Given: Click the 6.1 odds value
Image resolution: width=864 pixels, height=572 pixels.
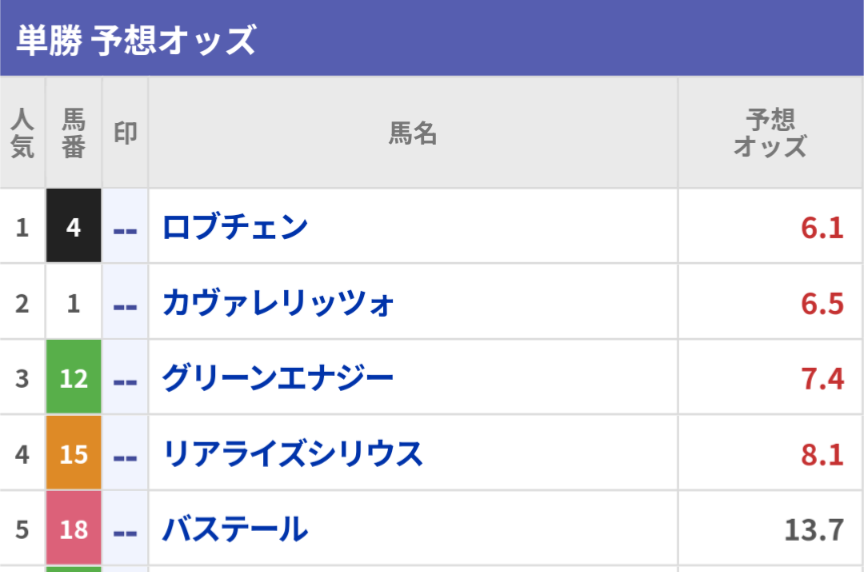Looking at the screenshot, I should (822, 228).
